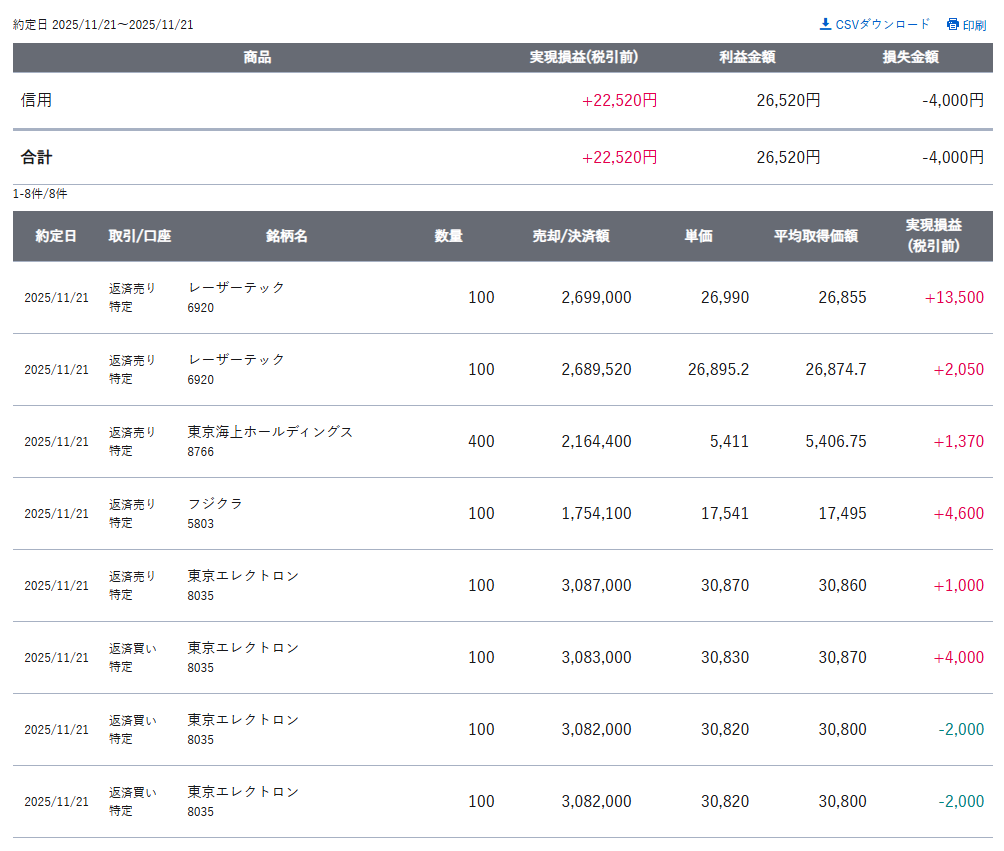Select the 約定日 column header
Viewport: 1004px width, 851px height.
click(x=56, y=237)
